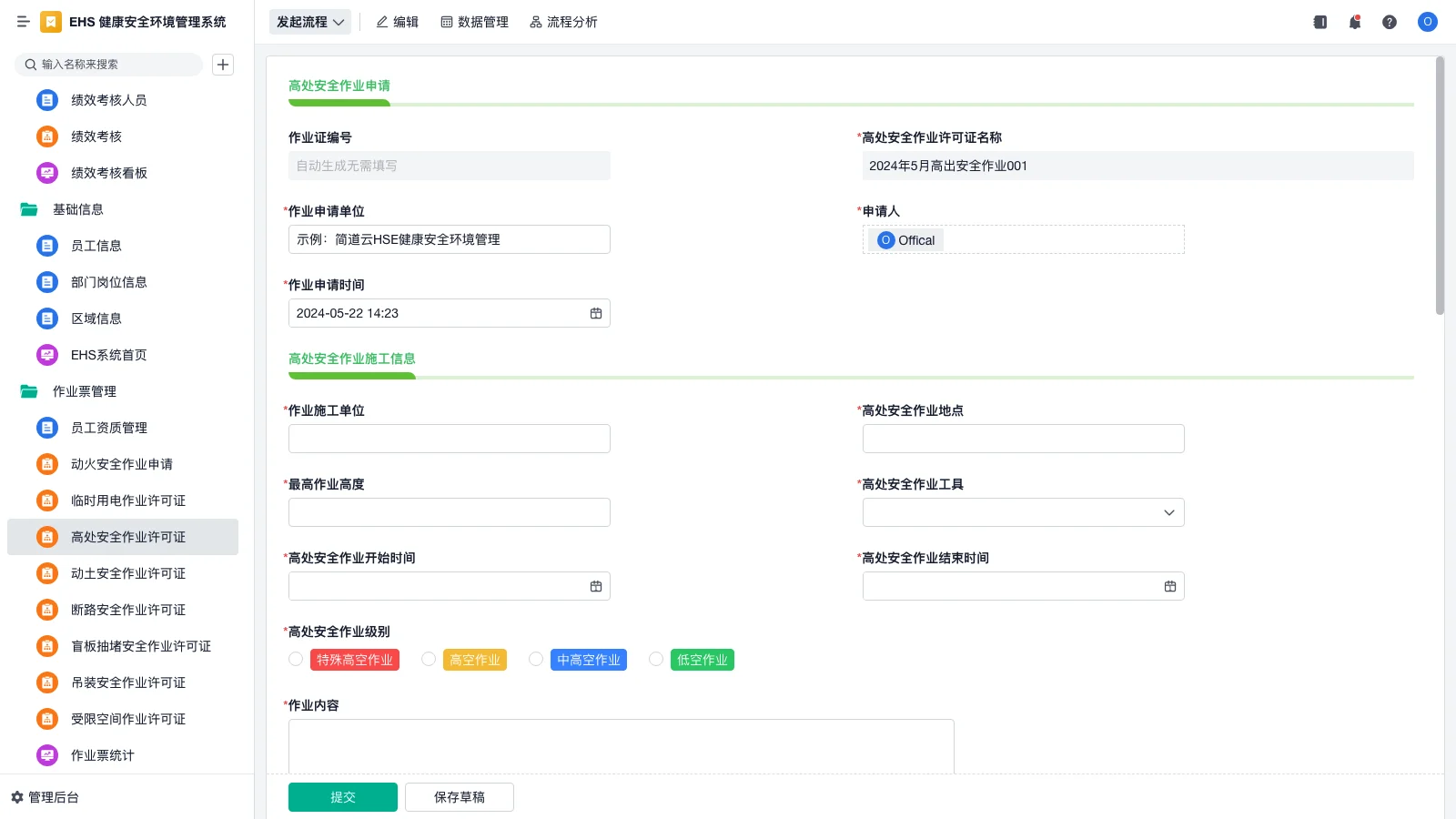This screenshot has height=819, width=1456.
Task: Click the EHS系统首页 dashboard icon
Action: pos(46,355)
